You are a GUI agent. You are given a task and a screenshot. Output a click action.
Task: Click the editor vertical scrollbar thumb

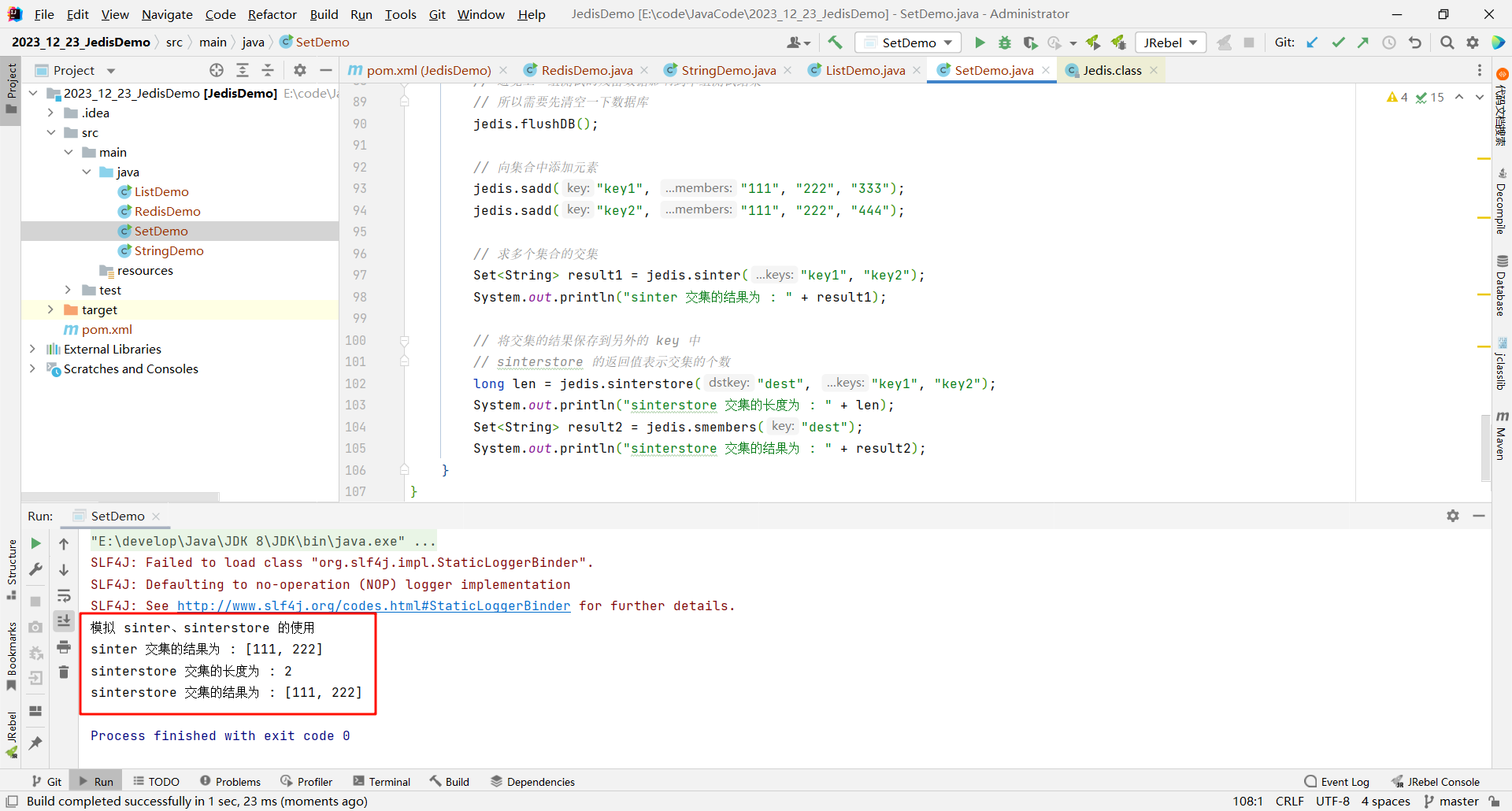coord(1485,446)
